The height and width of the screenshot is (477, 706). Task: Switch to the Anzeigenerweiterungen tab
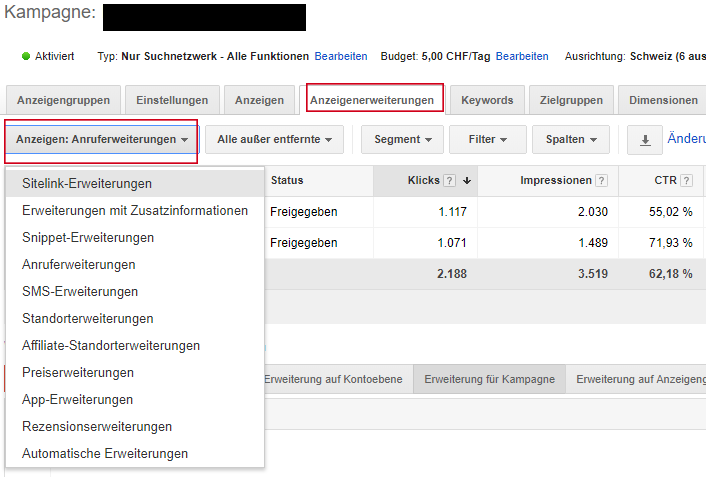[372, 100]
